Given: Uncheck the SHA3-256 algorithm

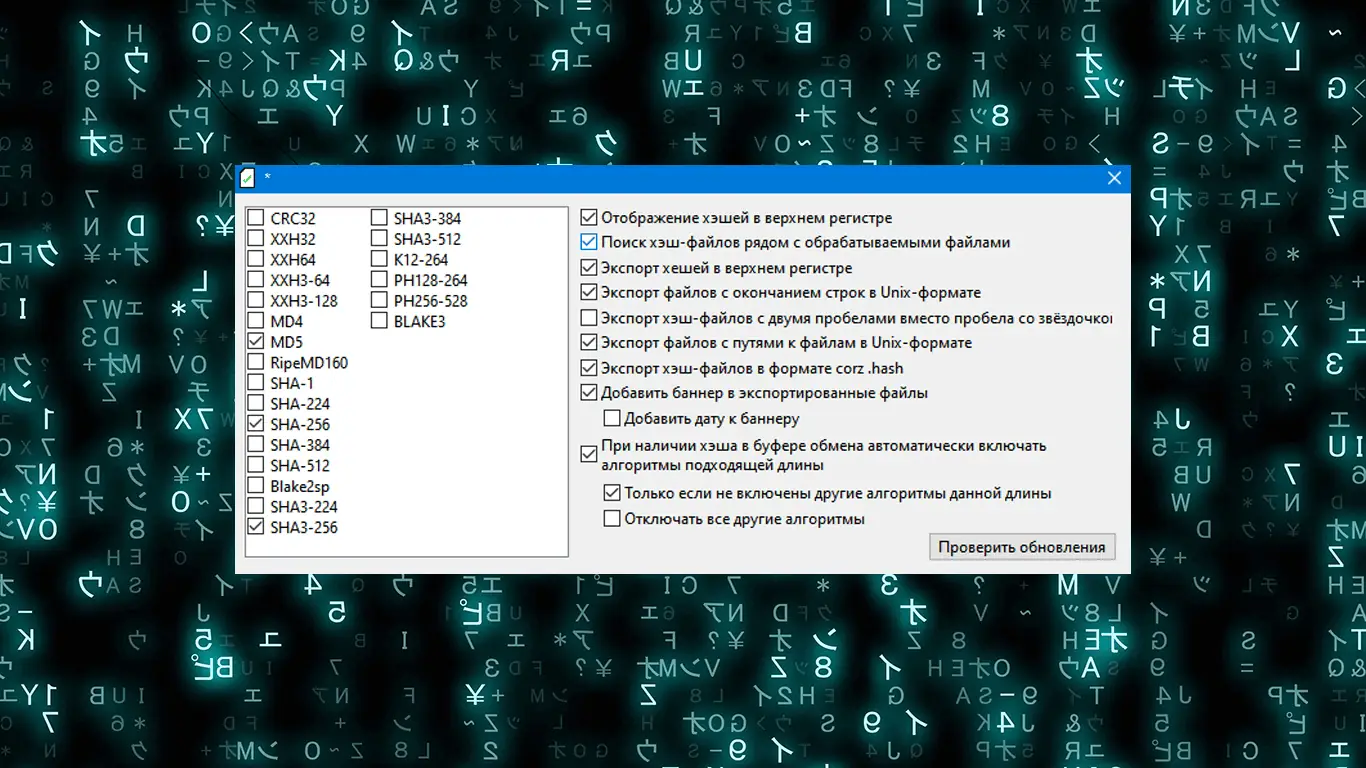Looking at the screenshot, I should pyautogui.click(x=257, y=528).
